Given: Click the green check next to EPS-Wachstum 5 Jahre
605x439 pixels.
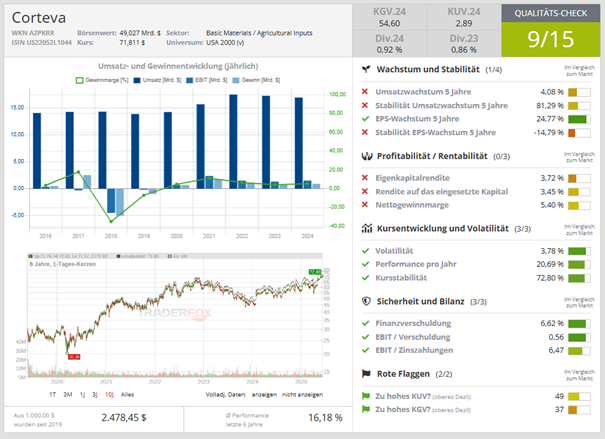Looking at the screenshot, I should 365,119.
